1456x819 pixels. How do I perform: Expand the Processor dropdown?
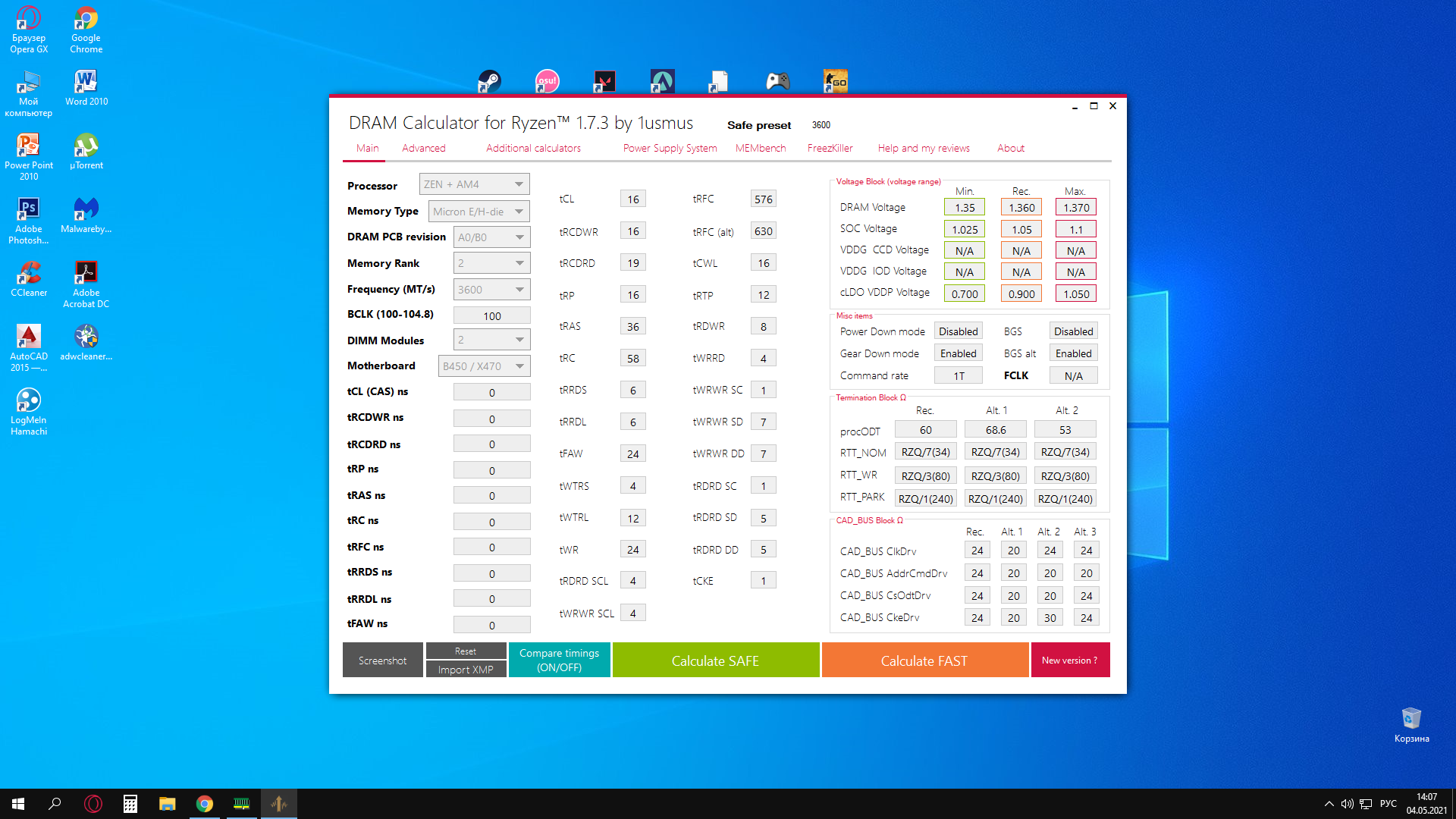click(519, 184)
